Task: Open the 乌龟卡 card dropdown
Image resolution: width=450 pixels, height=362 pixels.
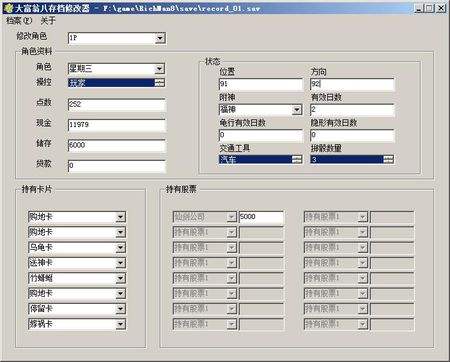Action: pyautogui.click(x=121, y=248)
